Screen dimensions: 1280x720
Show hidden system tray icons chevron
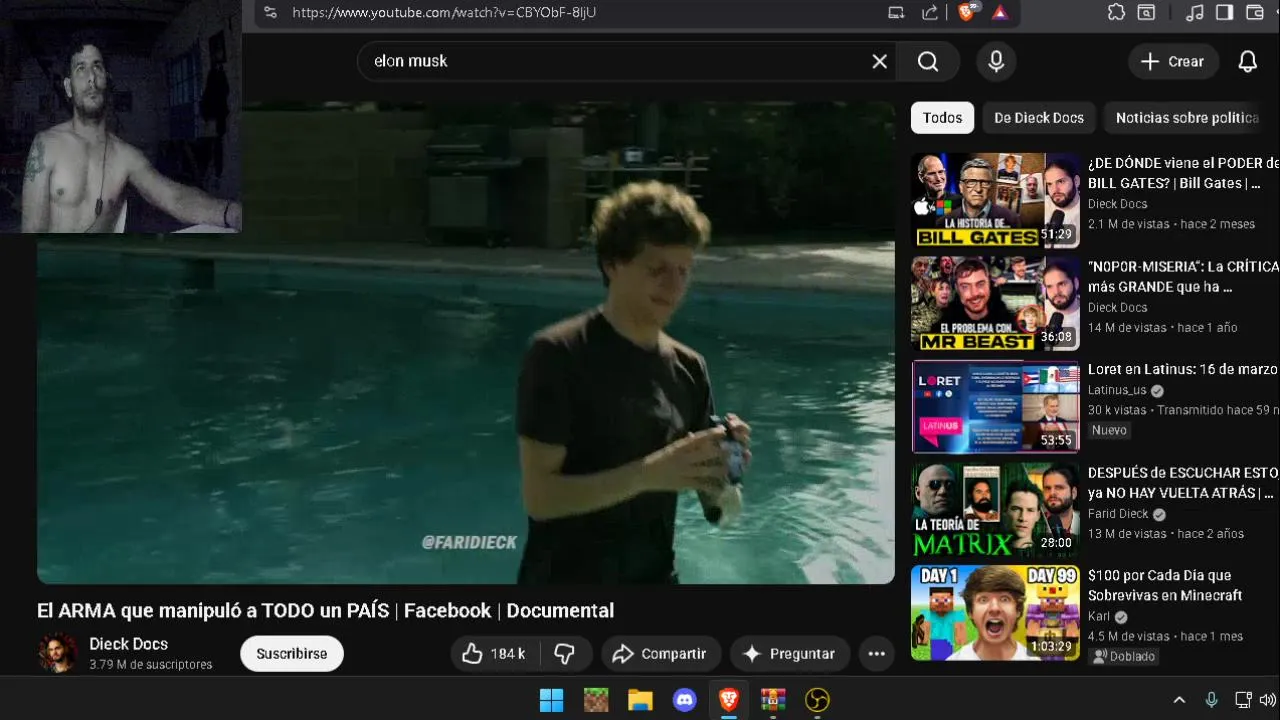tap(1179, 700)
